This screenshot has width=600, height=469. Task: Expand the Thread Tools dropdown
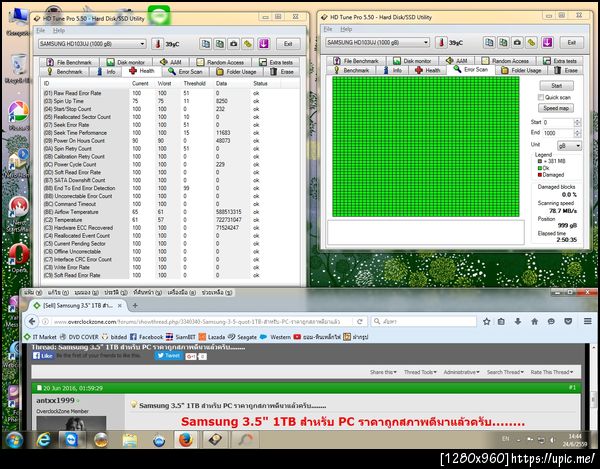coord(420,372)
